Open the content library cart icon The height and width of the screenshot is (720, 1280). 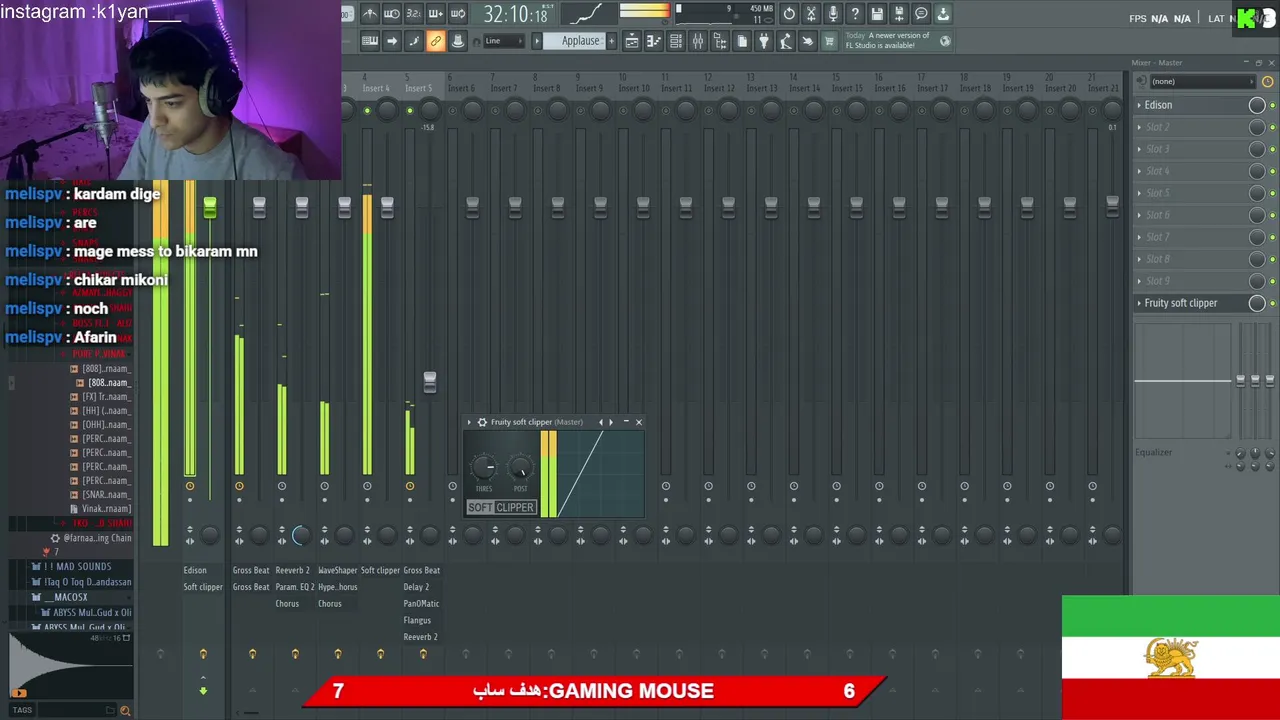pyautogui.click(x=829, y=41)
